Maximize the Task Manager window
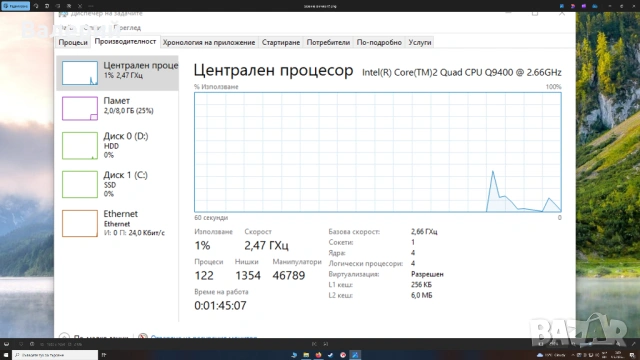 pyautogui.click(x=535, y=13)
